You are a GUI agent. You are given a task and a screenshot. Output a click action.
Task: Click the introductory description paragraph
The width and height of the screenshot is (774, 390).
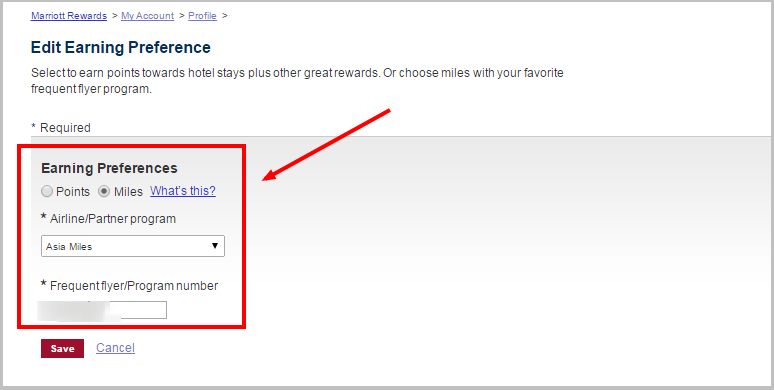pyautogui.click(x=297, y=81)
